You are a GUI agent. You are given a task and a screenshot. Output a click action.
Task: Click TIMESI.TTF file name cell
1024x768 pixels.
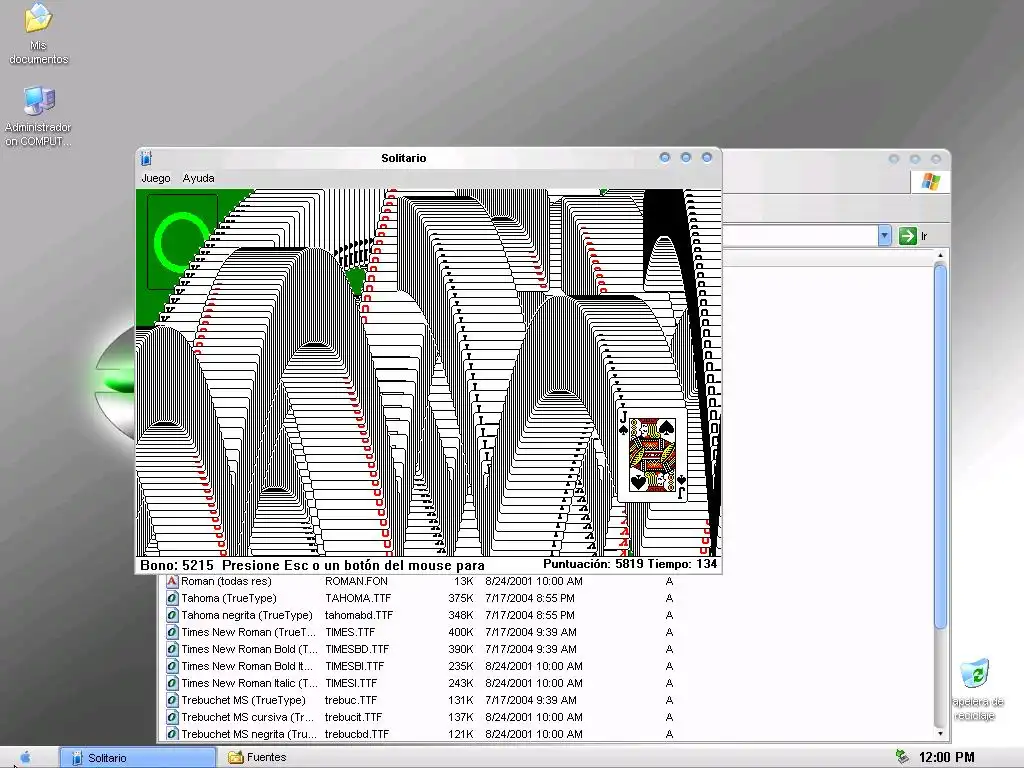click(351, 683)
